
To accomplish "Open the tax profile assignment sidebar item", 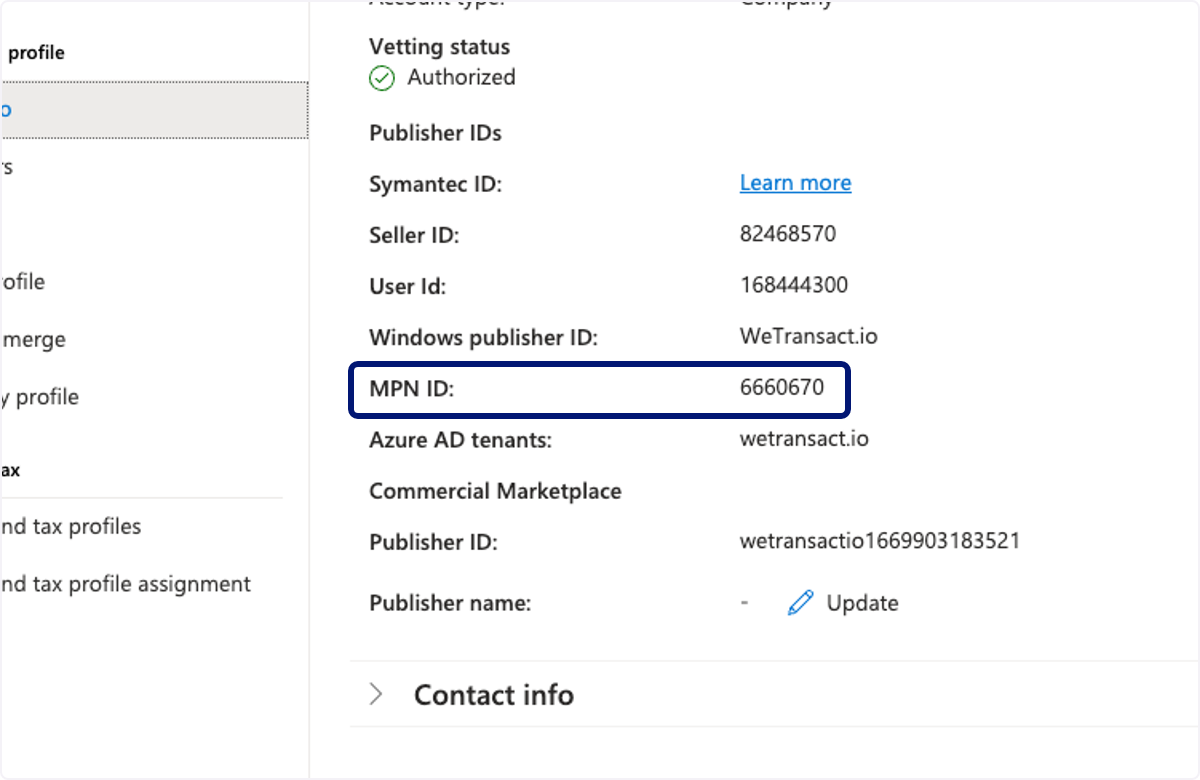I will click(125, 584).
